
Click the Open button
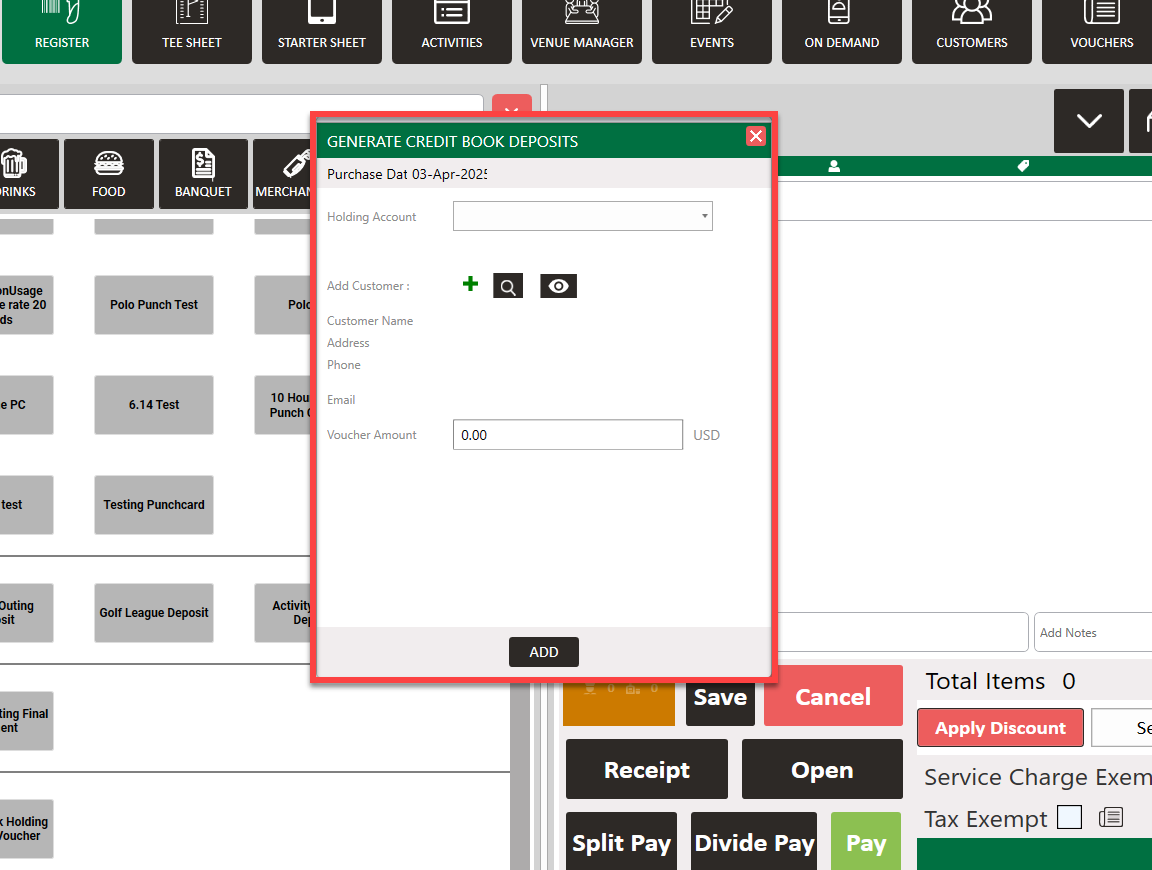[822, 769]
